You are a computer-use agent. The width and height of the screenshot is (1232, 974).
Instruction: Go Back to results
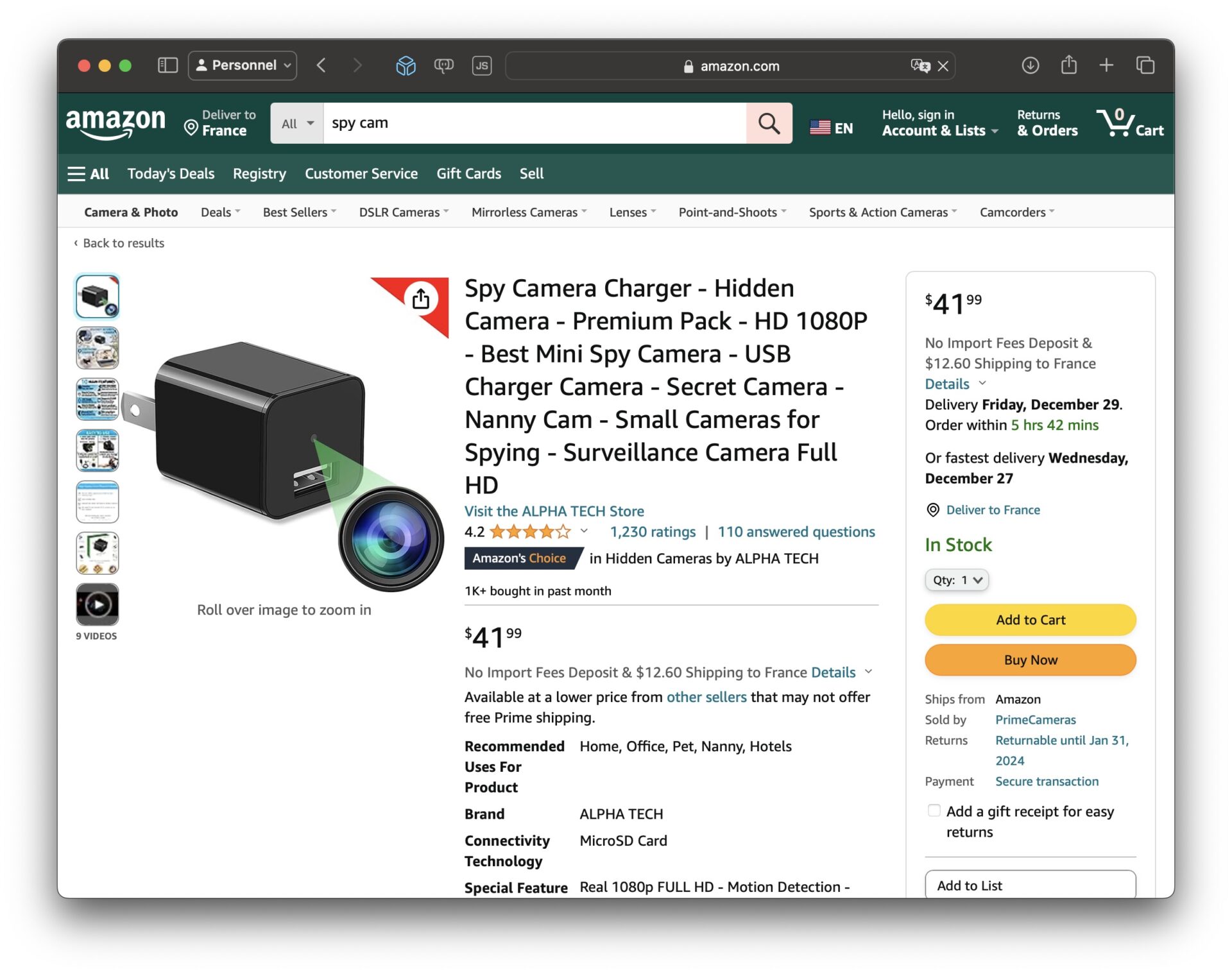coord(119,243)
